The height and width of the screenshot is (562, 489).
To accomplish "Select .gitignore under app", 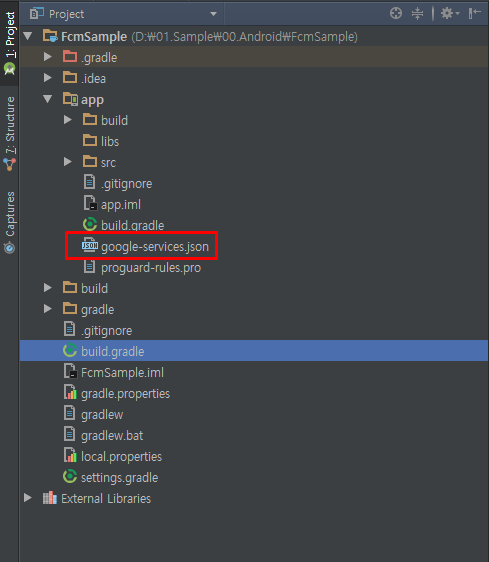I will [x=127, y=184].
